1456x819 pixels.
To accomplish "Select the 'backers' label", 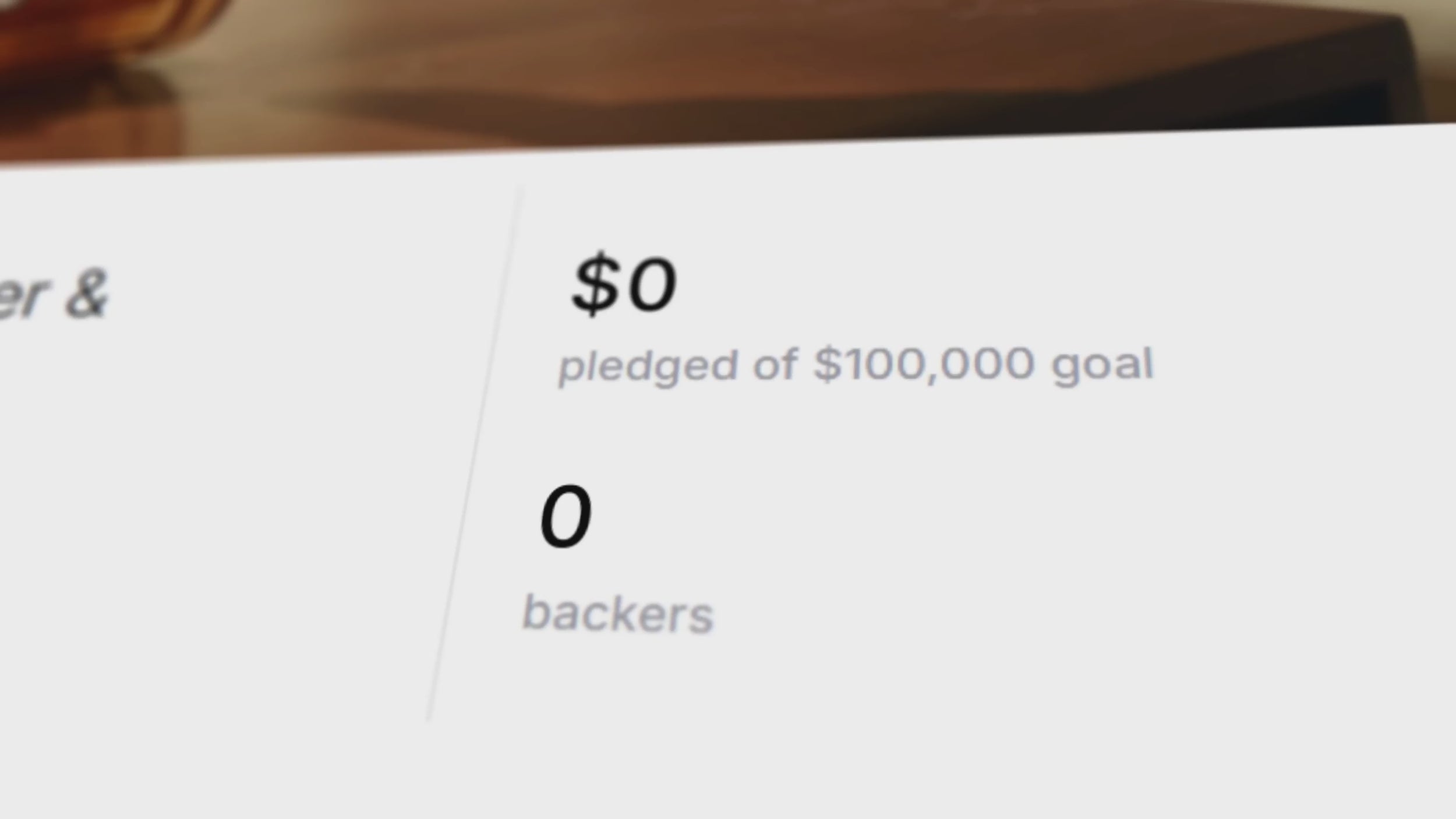I will click(618, 613).
